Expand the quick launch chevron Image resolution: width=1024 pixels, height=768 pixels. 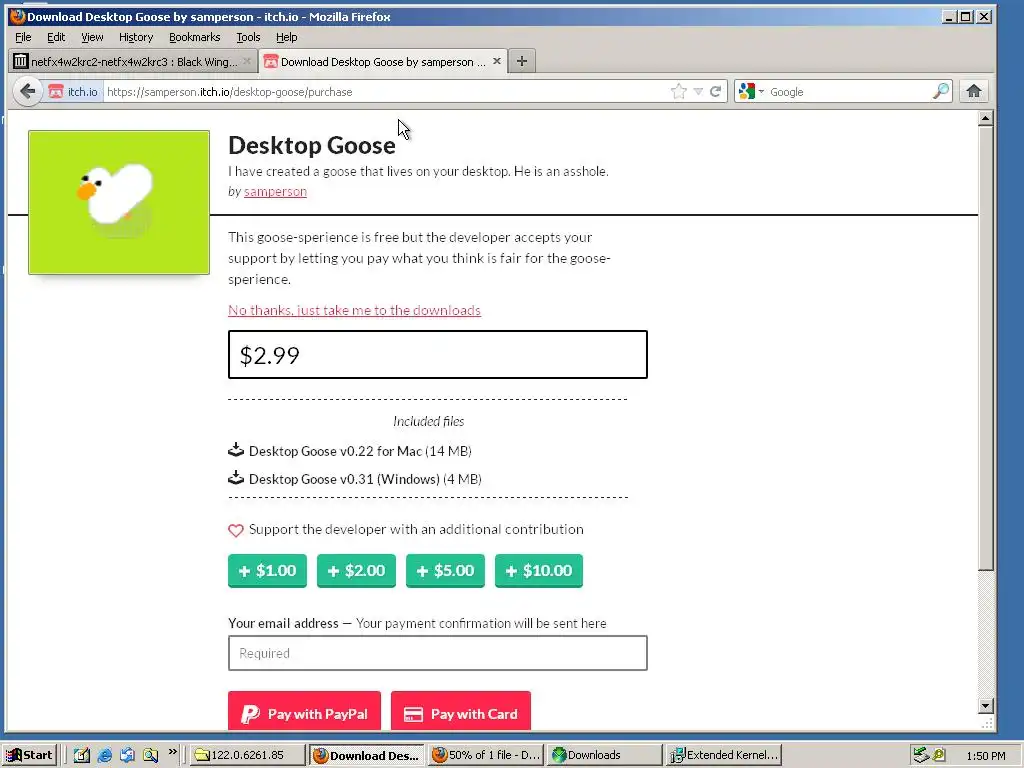coord(172,752)
